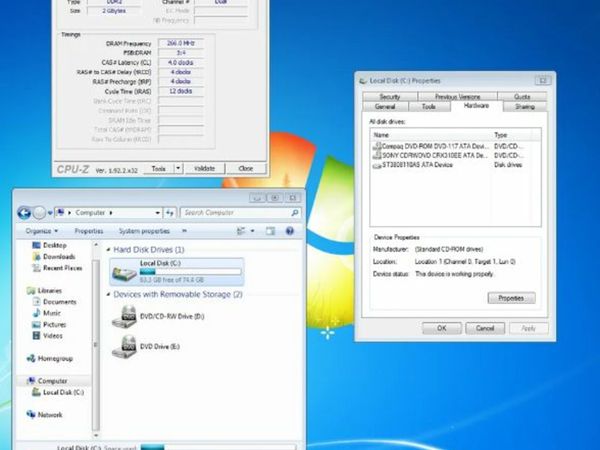Image resolution: width=600 pixels, height=450 pixels.
Task: Click Close button in CPU-Z
Action: point(246,169)
